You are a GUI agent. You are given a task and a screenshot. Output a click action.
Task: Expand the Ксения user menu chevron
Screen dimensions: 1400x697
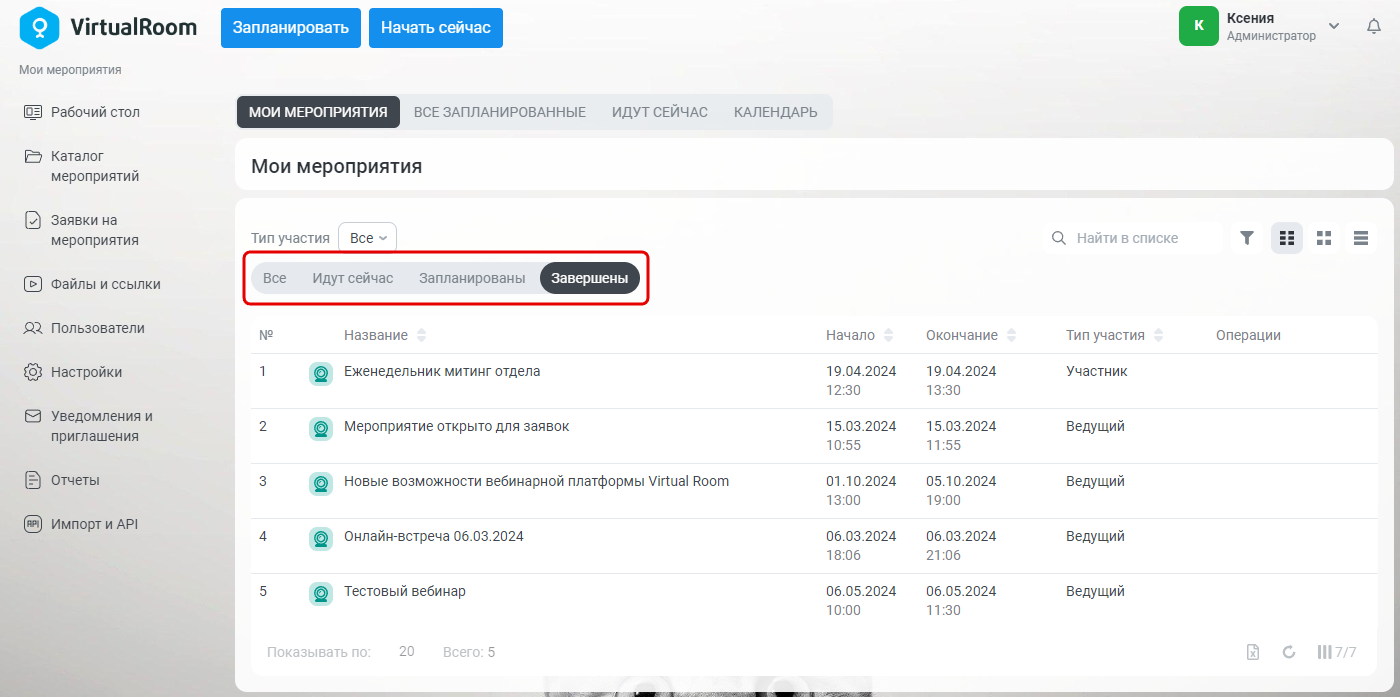(1334, 26)
